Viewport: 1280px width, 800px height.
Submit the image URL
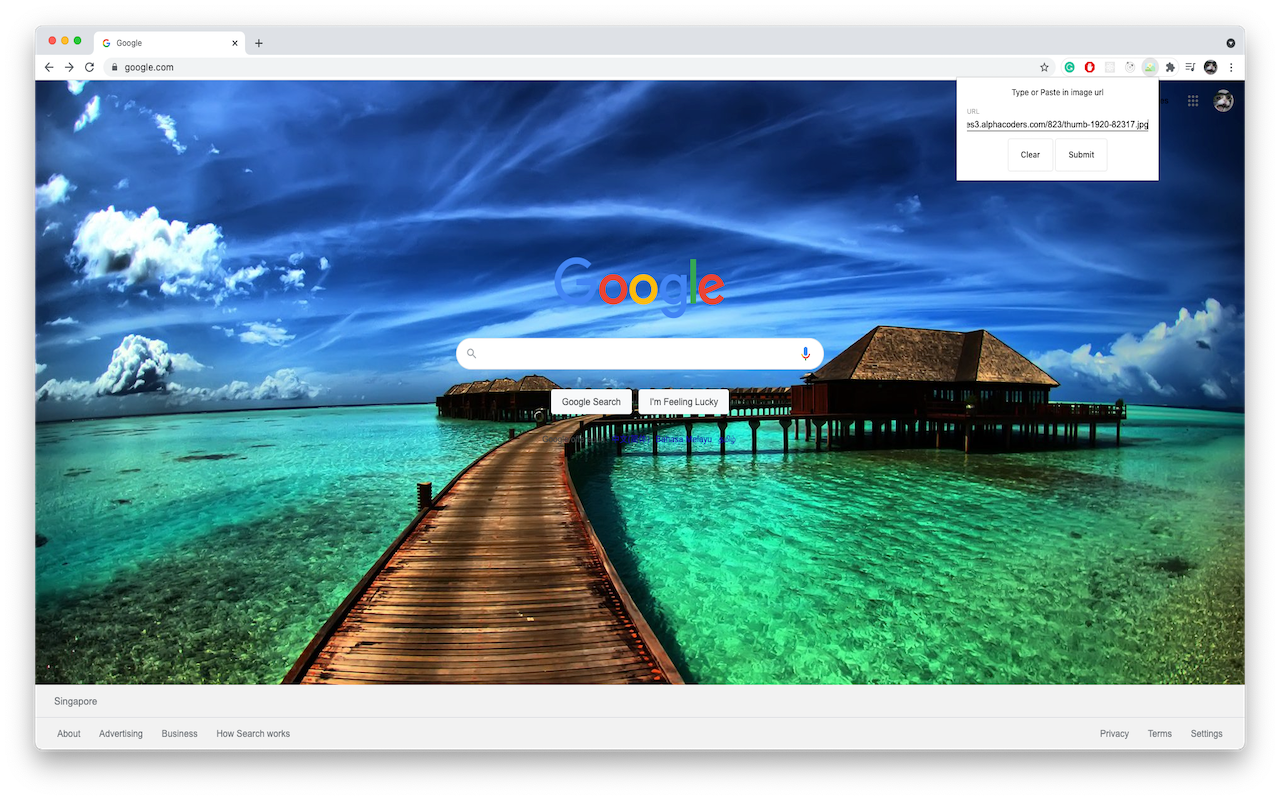(x=1081, y=155)
